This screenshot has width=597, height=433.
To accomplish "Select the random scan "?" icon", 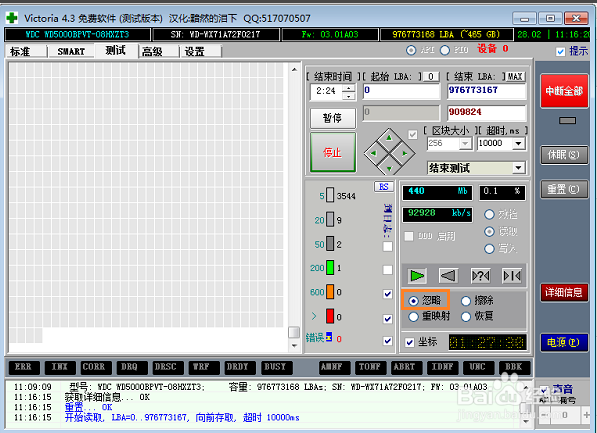I will [480, 275].
